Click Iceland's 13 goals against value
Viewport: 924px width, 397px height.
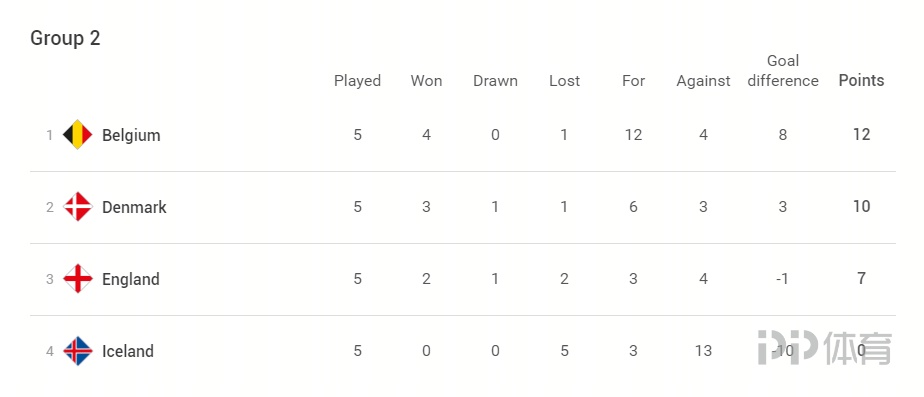click(703, 351)
